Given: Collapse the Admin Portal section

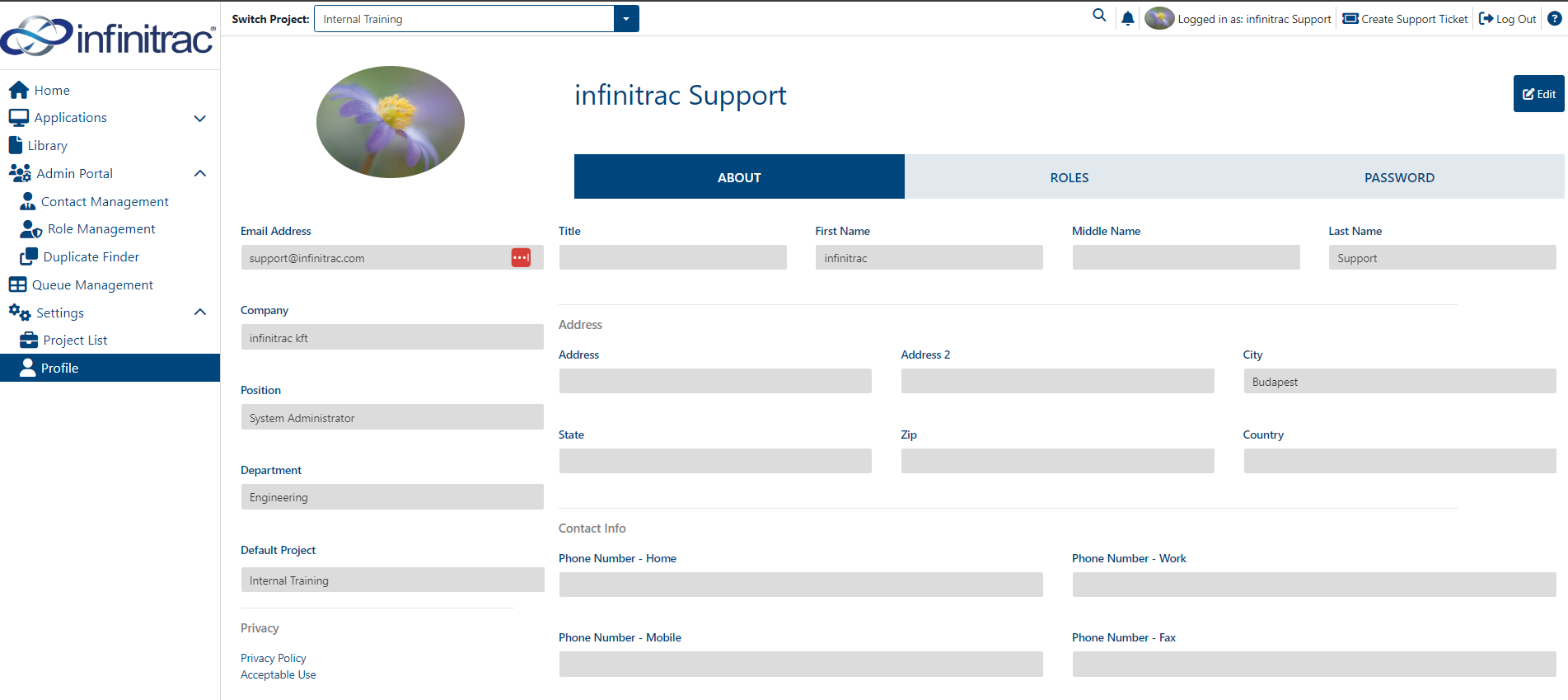Looking at the screenshot, I should point(199,173).
